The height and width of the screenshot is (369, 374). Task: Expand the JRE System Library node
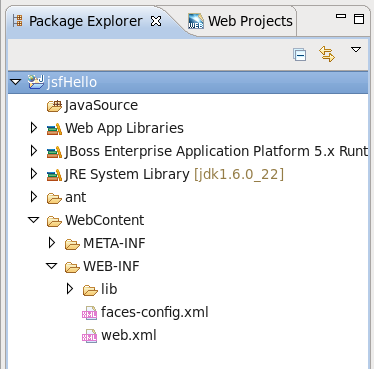click(x=34, y=174)
